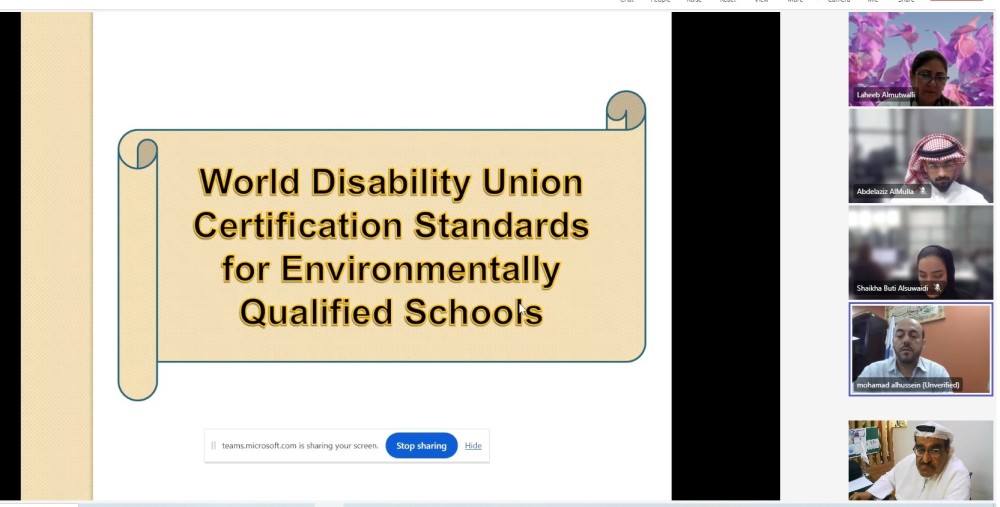Select the unlabeled video tile below mohamad alhussein
The width and height of the screenshot is (1000, 507).
920,460
